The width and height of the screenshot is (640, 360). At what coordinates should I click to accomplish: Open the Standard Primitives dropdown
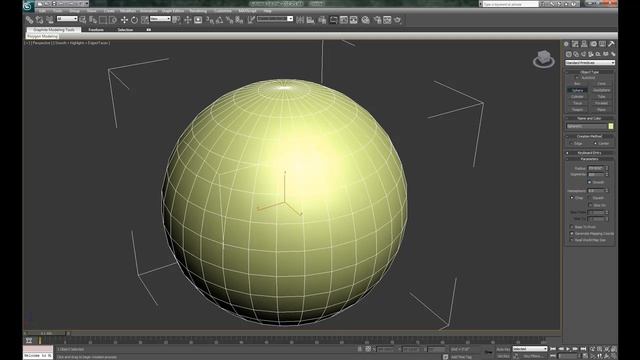point(590,62)
